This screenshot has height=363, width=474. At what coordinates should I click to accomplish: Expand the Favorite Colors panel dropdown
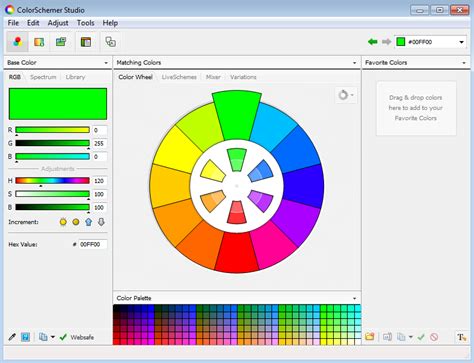pos(464,63)
